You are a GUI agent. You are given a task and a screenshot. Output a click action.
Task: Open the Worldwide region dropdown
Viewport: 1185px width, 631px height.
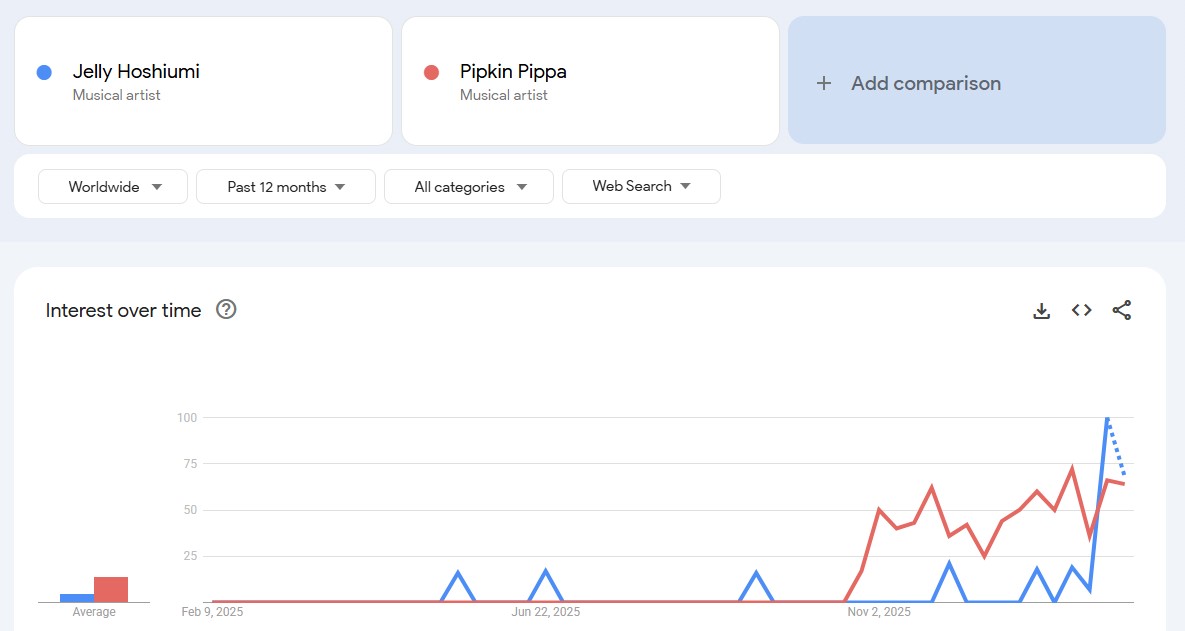click(113, 187)
